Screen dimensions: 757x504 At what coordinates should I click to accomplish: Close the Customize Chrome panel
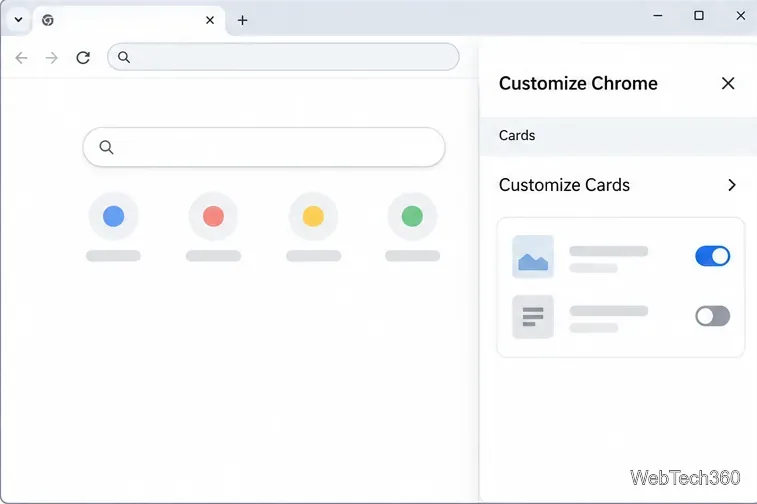tap(728, 84)
